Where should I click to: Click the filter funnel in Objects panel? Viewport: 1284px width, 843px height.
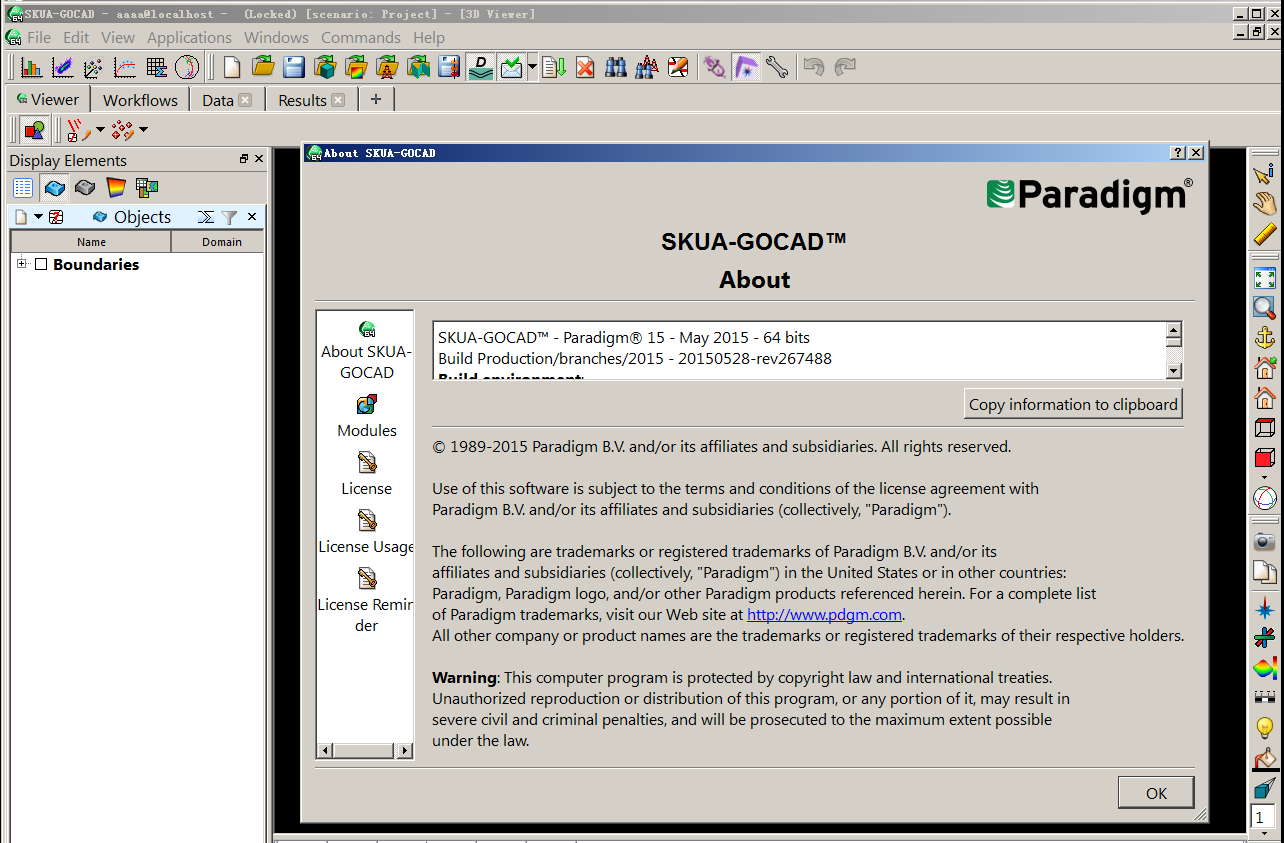click(229, 217)
